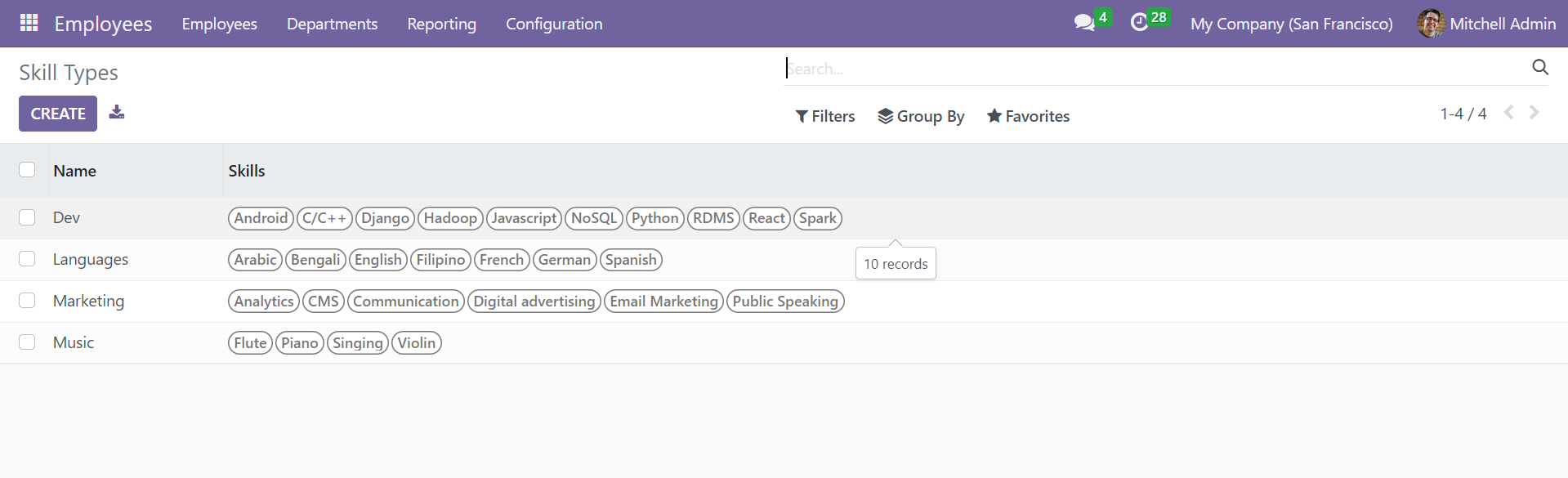Check the Marketing row checkbox
This screenshot has width=1568, height=478.
(27, 301)
